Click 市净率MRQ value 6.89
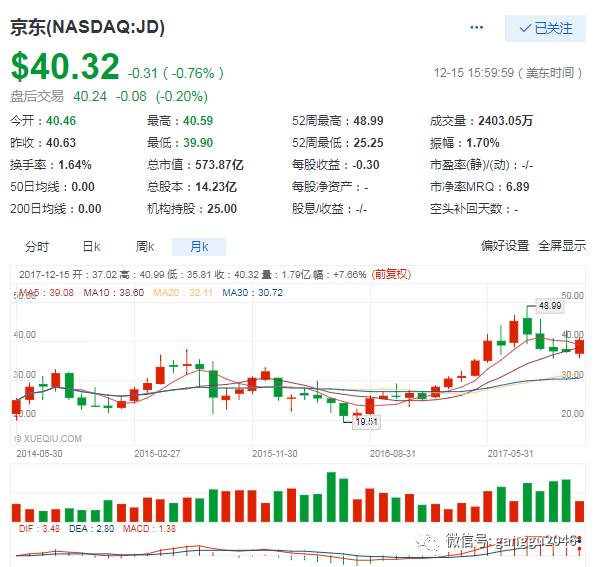Screen dimensions: 595x567 coord(518,187)
